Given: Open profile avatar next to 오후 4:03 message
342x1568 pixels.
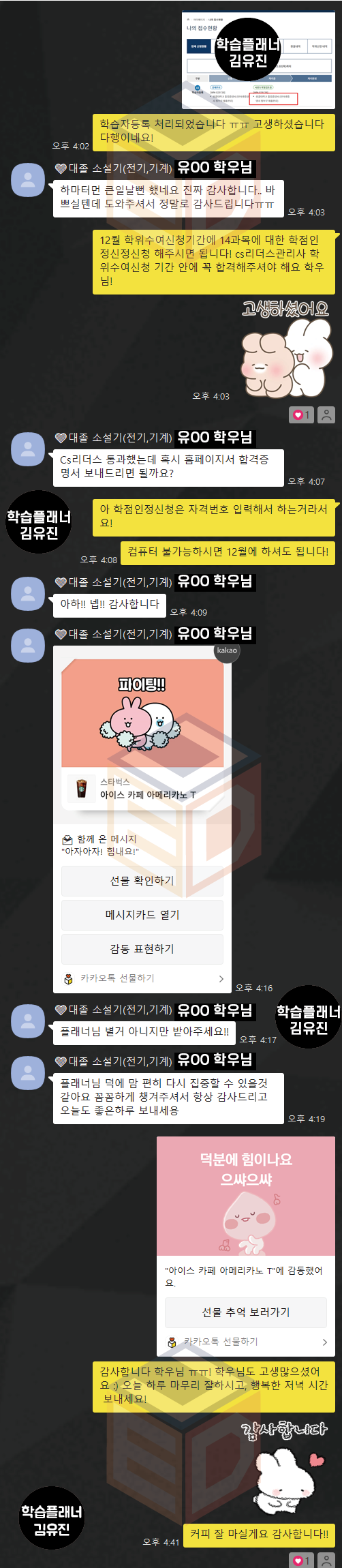Looking at the screenshot, I should [x=28, y=180].
